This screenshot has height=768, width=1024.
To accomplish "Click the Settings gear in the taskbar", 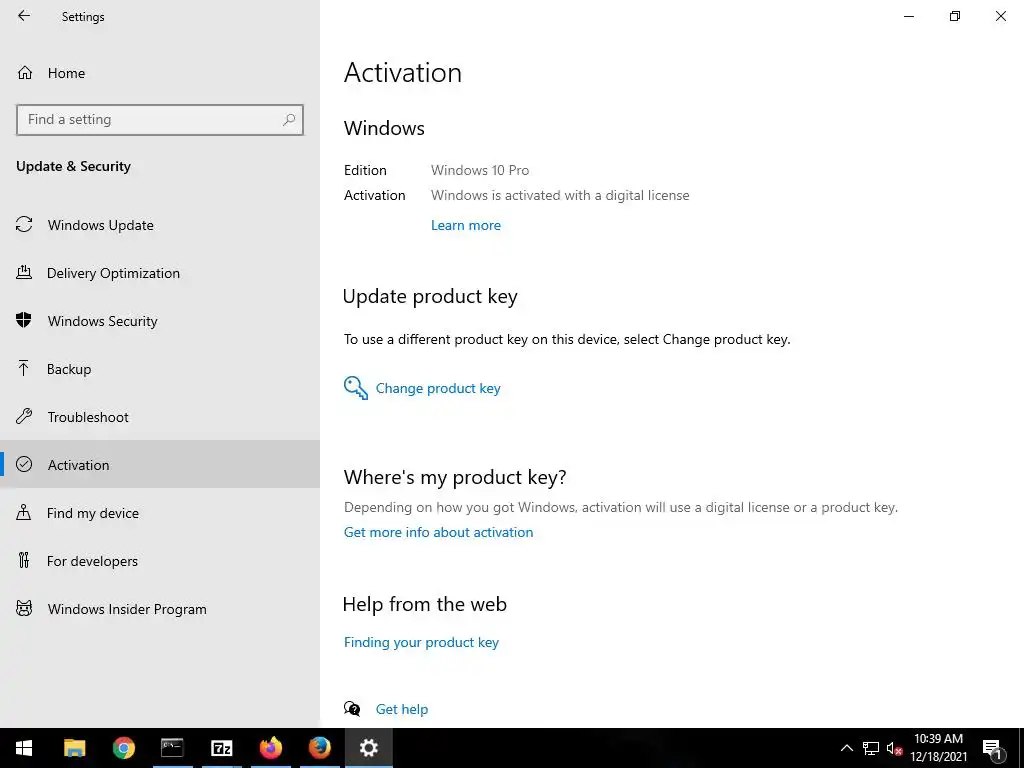I will (x=369, y=748).
